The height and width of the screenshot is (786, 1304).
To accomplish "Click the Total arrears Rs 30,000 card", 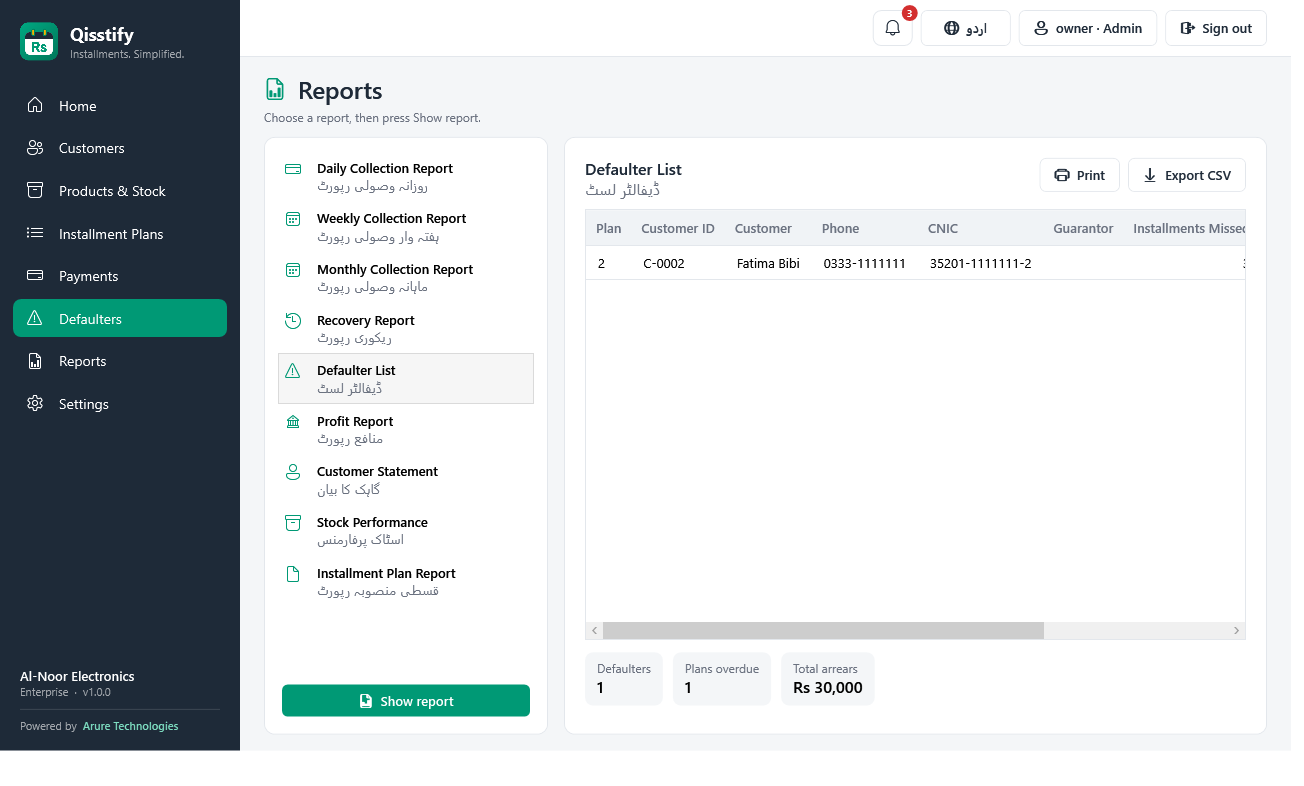I will tap(828, 679).
